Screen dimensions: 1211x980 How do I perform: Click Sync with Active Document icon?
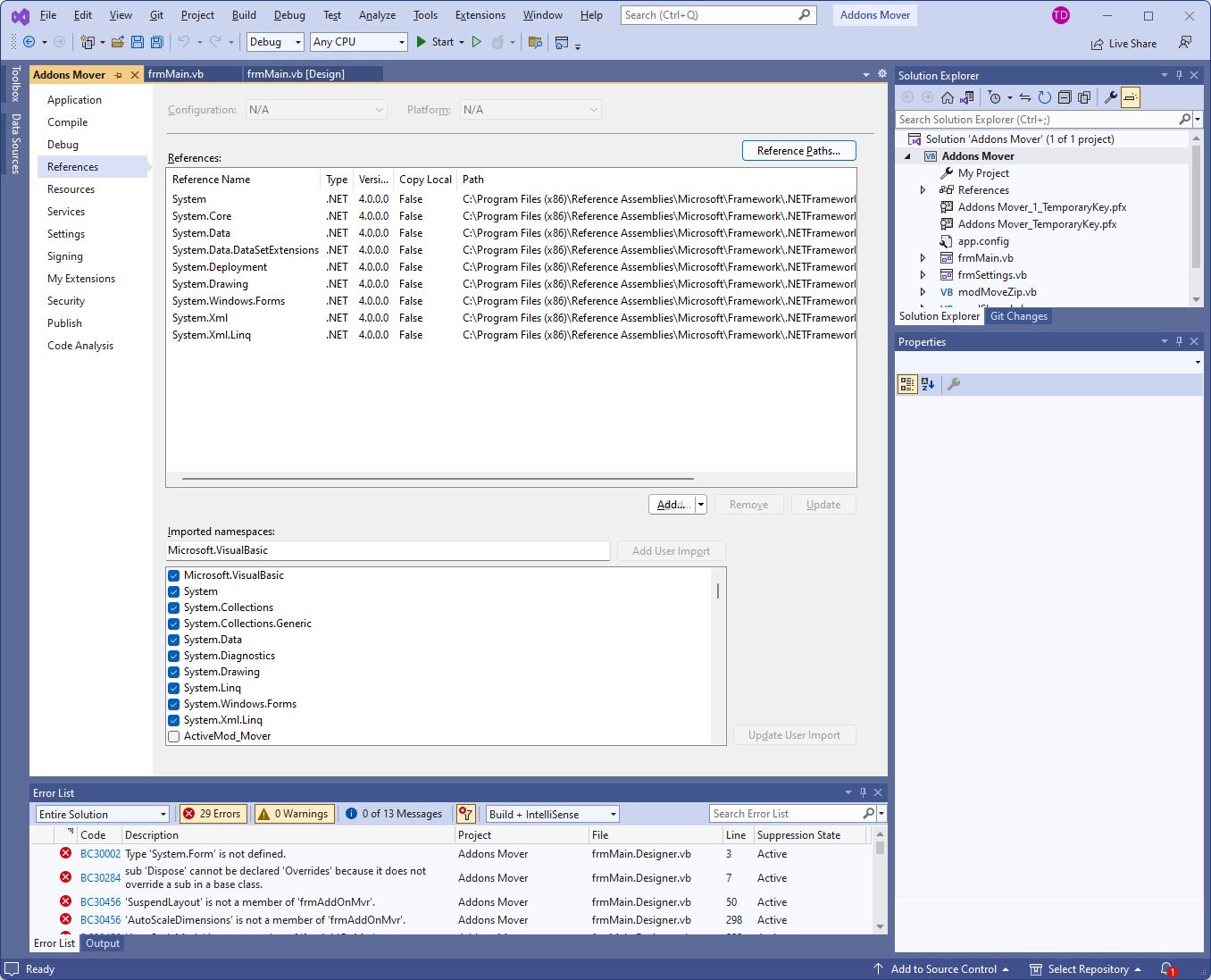pyautogui.click(x=1025, y=97)
